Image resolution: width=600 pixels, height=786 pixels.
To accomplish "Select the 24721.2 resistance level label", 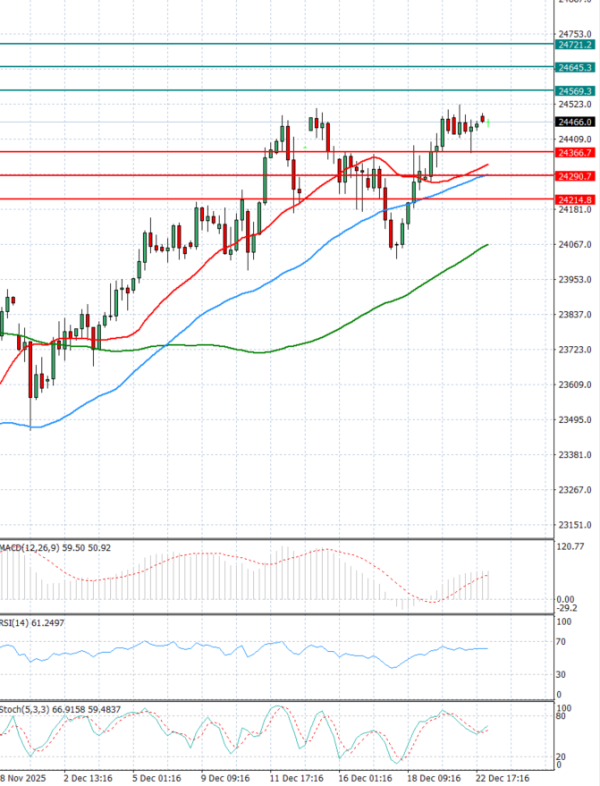I will (576, 44).
